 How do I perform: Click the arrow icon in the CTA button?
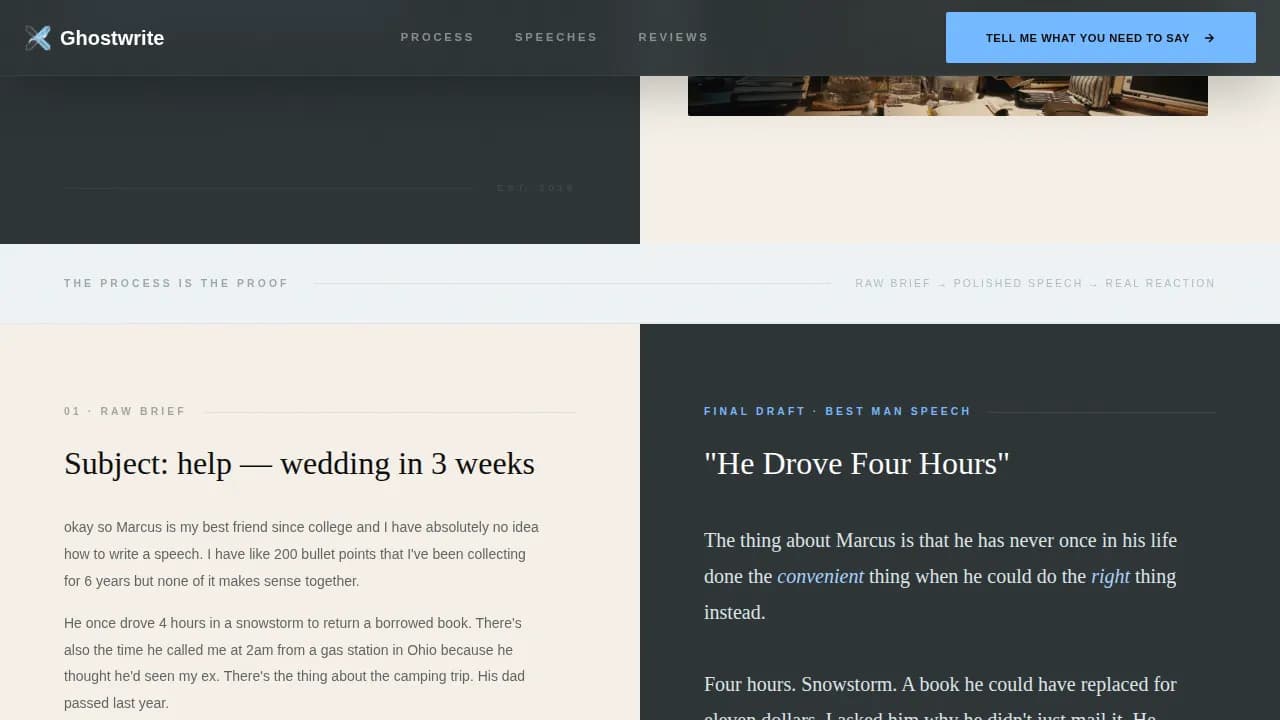pyautogui.click(x=1209, y=38)
